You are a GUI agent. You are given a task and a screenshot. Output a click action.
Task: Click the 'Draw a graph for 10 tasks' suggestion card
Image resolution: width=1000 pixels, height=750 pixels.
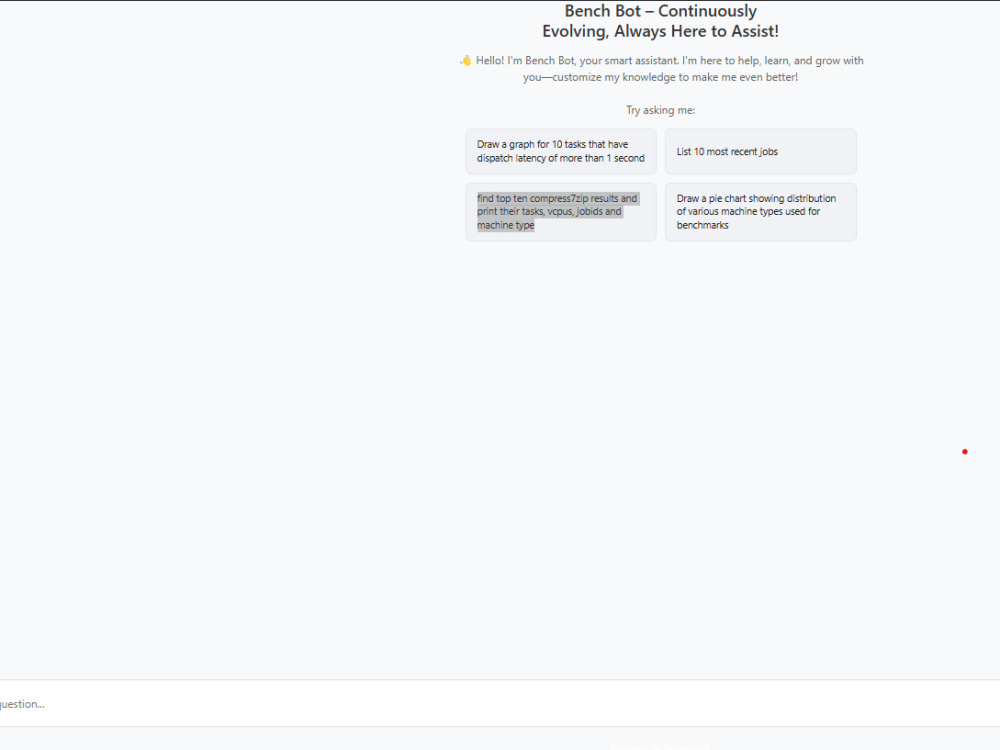click(x=560, y=151)
